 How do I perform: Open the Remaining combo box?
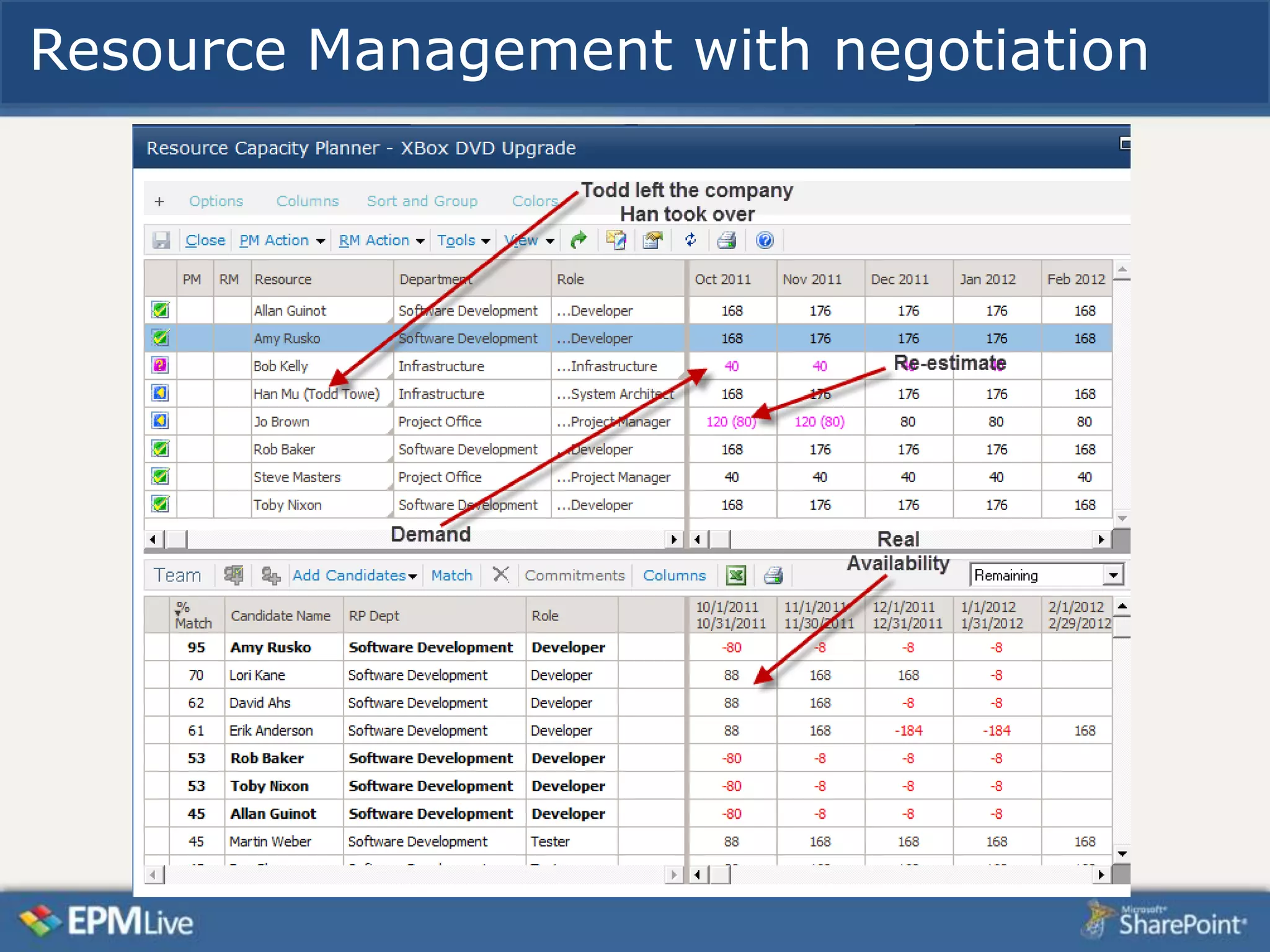pyautogui.click(x=1047, y=575)
